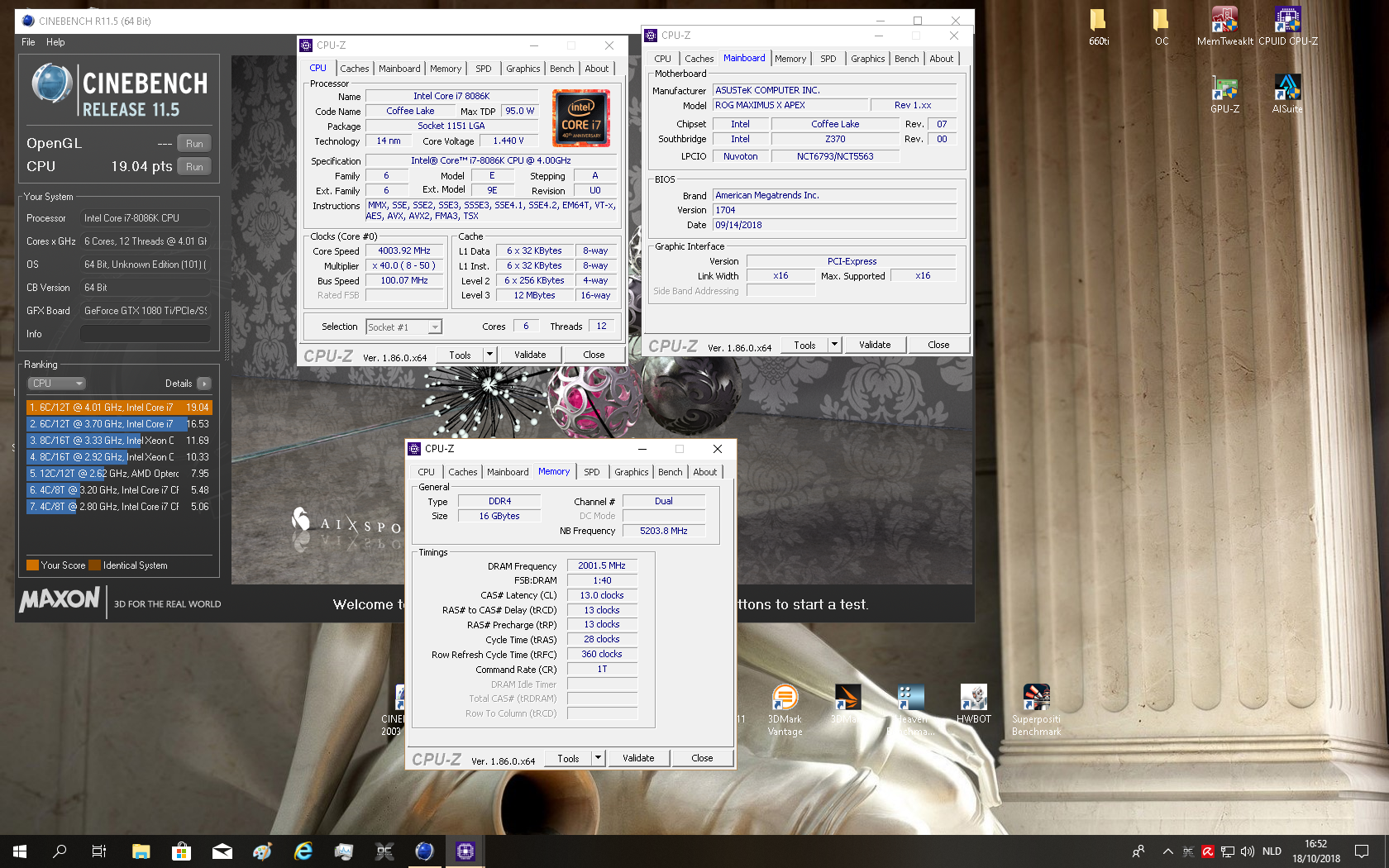Viewport: 1389px width, 868px height.
Task: Open taskbar Search
Action: 60,851
